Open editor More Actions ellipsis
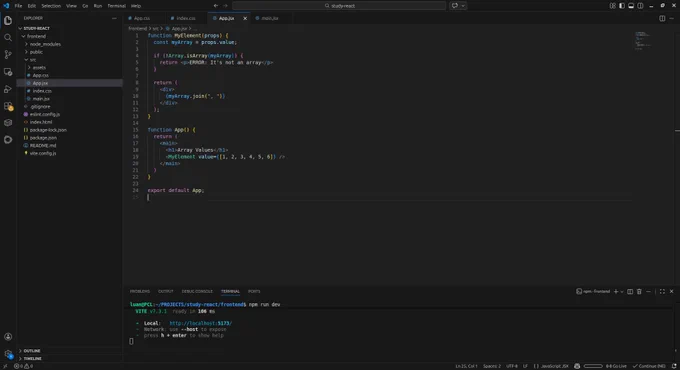This screenshot has height=370, width=680. pos(671,18)
